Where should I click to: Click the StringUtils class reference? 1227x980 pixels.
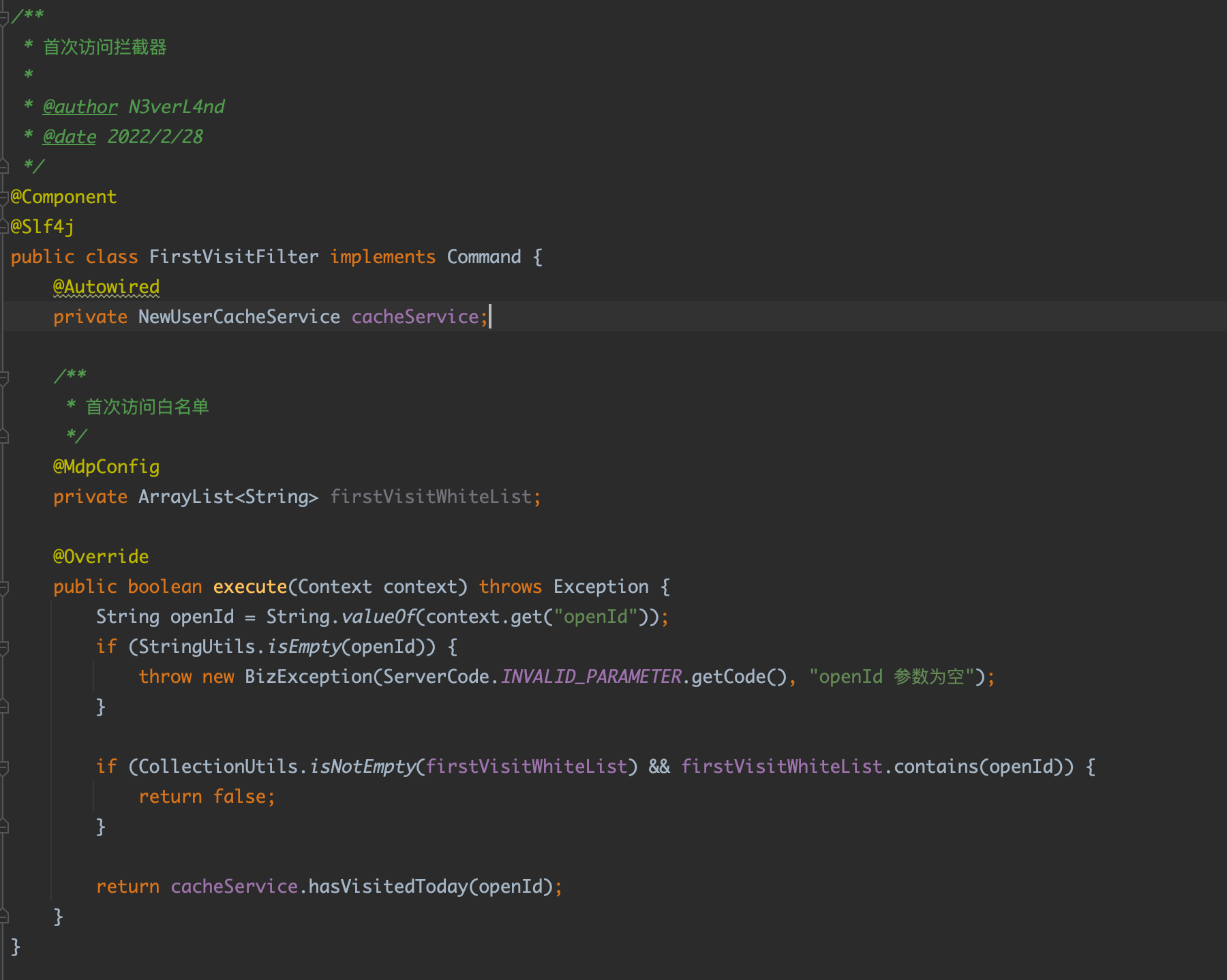pos(197,647)
